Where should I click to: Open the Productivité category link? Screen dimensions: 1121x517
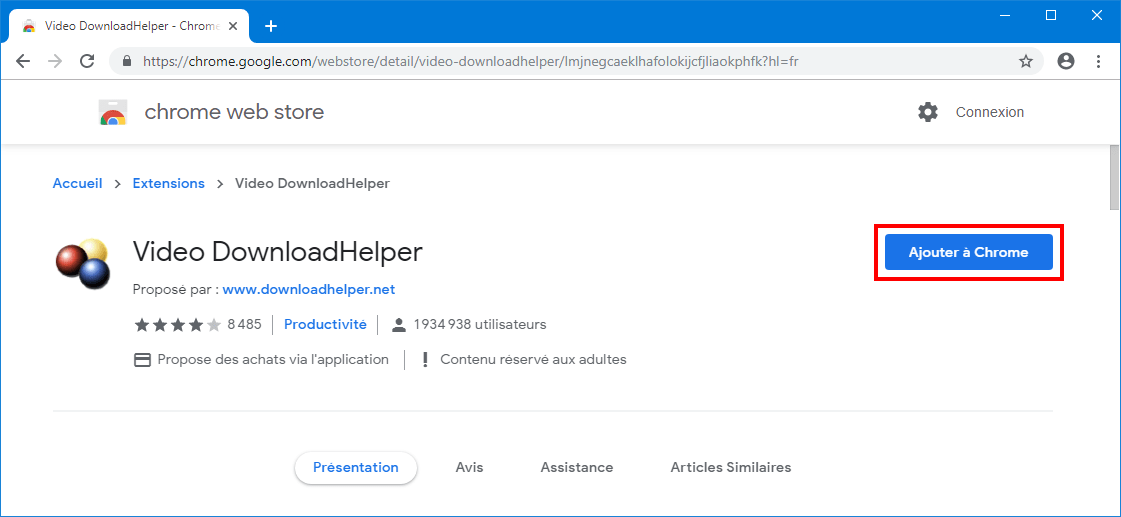click(325, 325)
